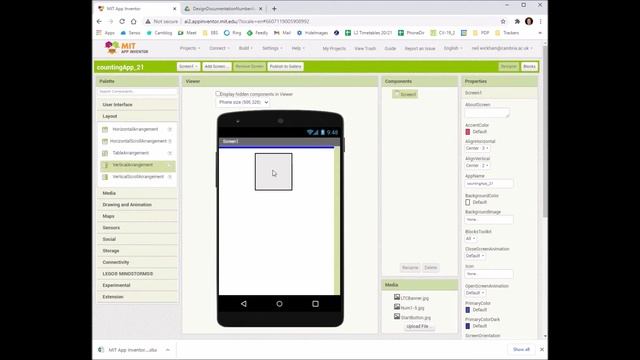Open the Help menu

[298, 48]
